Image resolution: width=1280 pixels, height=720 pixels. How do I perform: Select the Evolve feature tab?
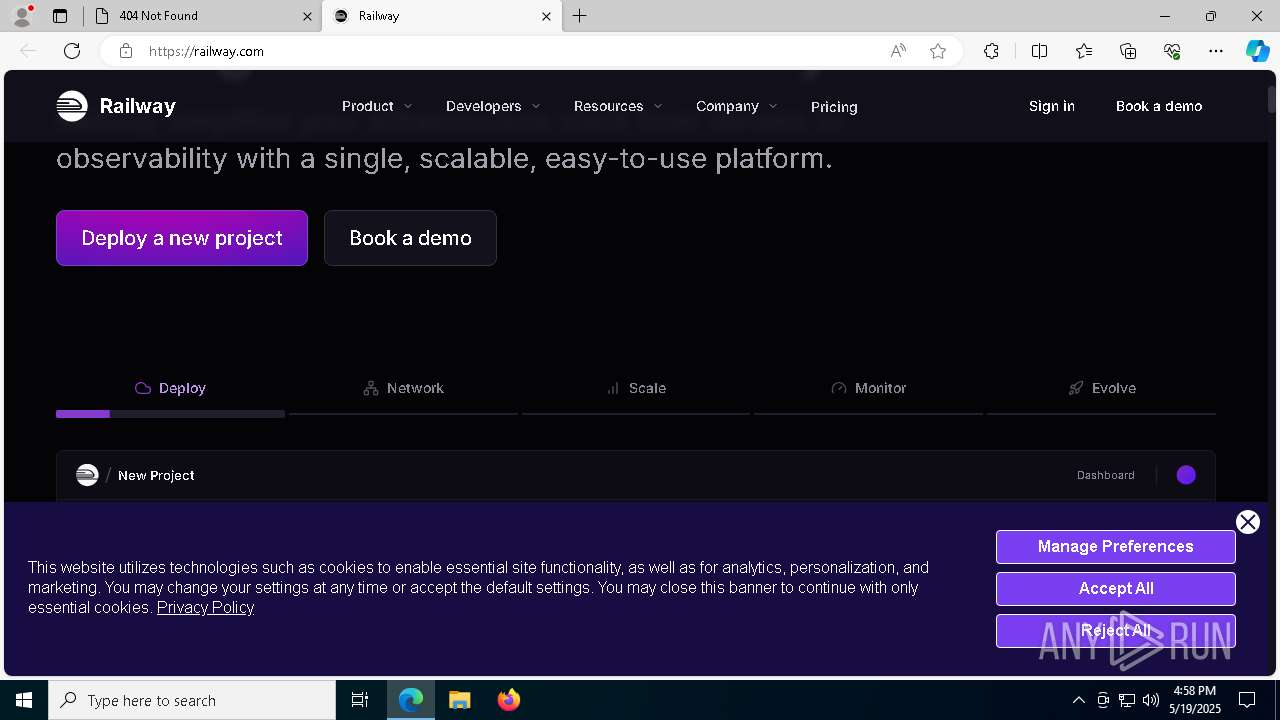pos(1101,388)
